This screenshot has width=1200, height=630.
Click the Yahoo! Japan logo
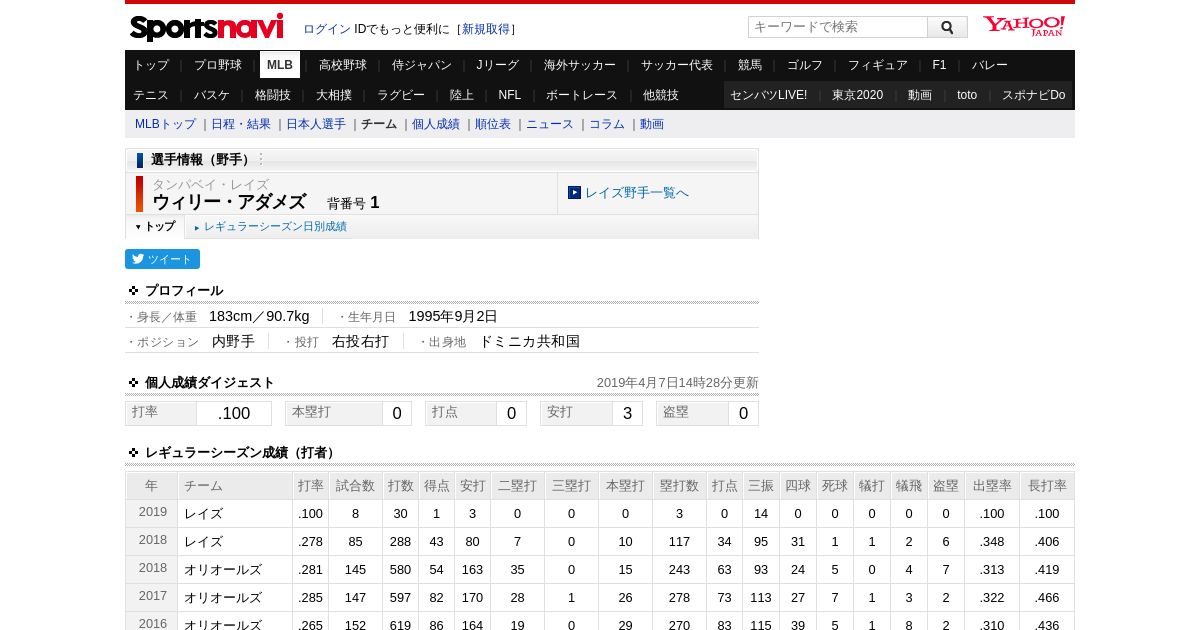pyautogui.click(x=1024, y=26)
